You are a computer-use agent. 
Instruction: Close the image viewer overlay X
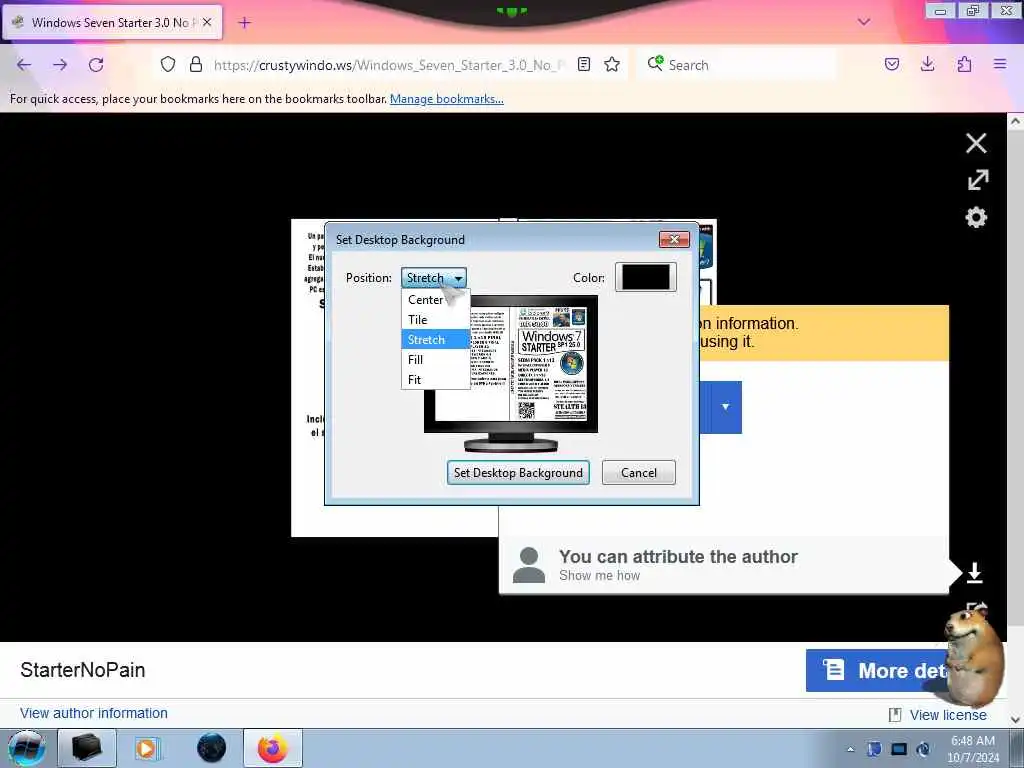point(976,143)
